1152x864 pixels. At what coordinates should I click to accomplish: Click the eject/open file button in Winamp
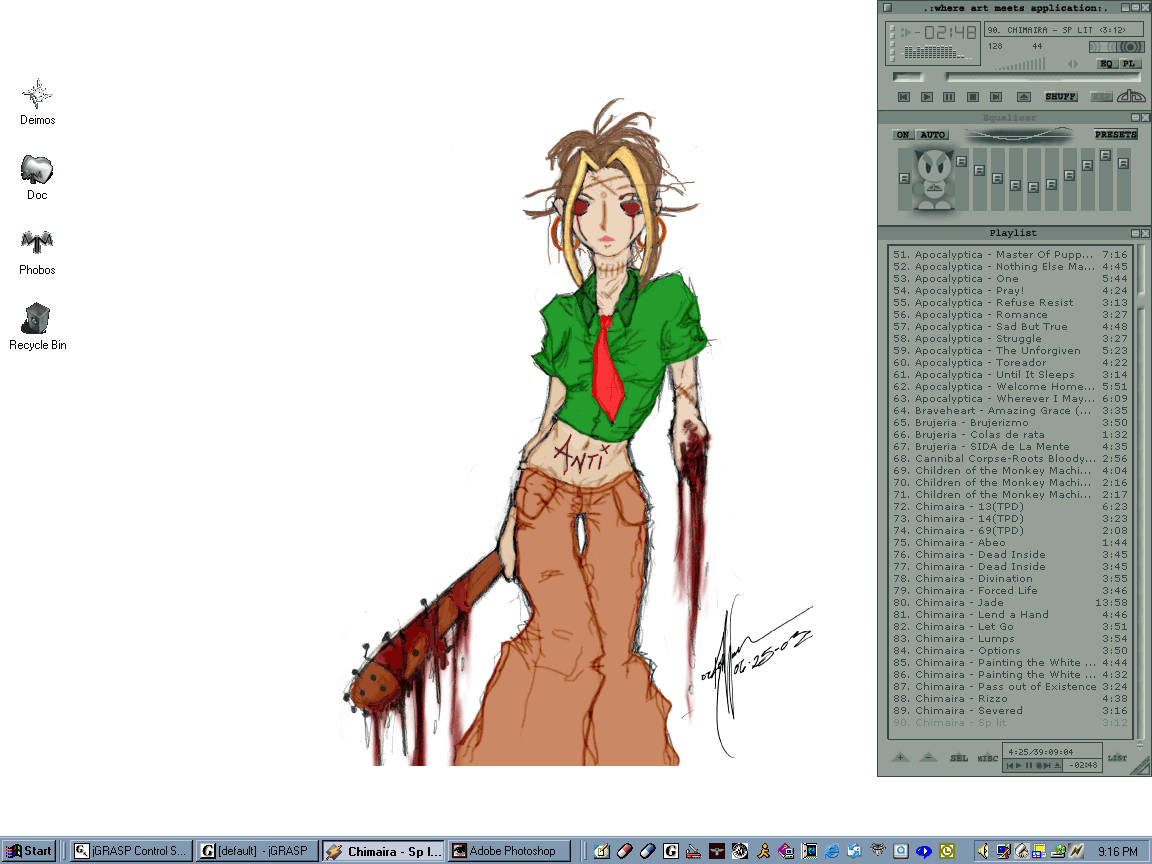click(x=1024, y=97)
